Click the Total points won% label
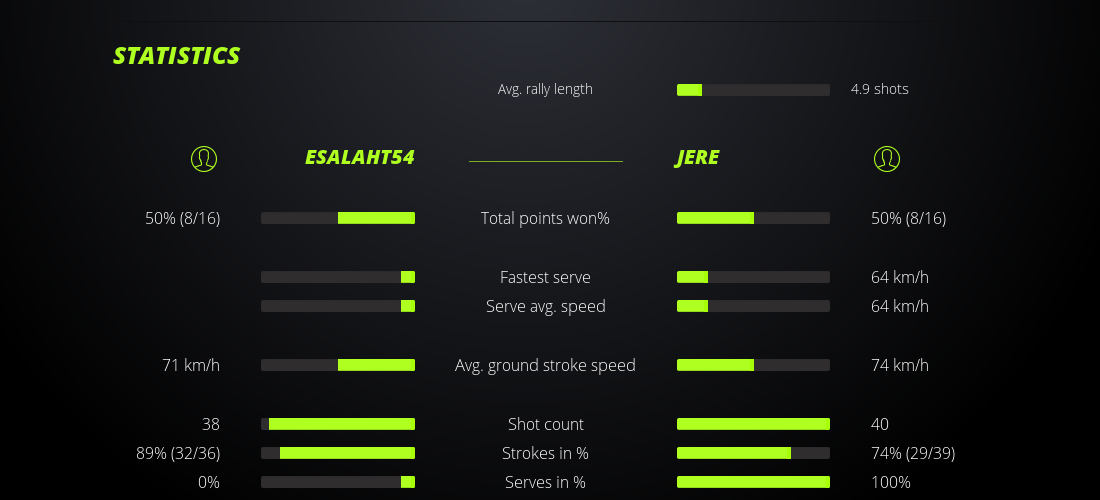Screen dimensions: 1100x500 click(545, 218)
